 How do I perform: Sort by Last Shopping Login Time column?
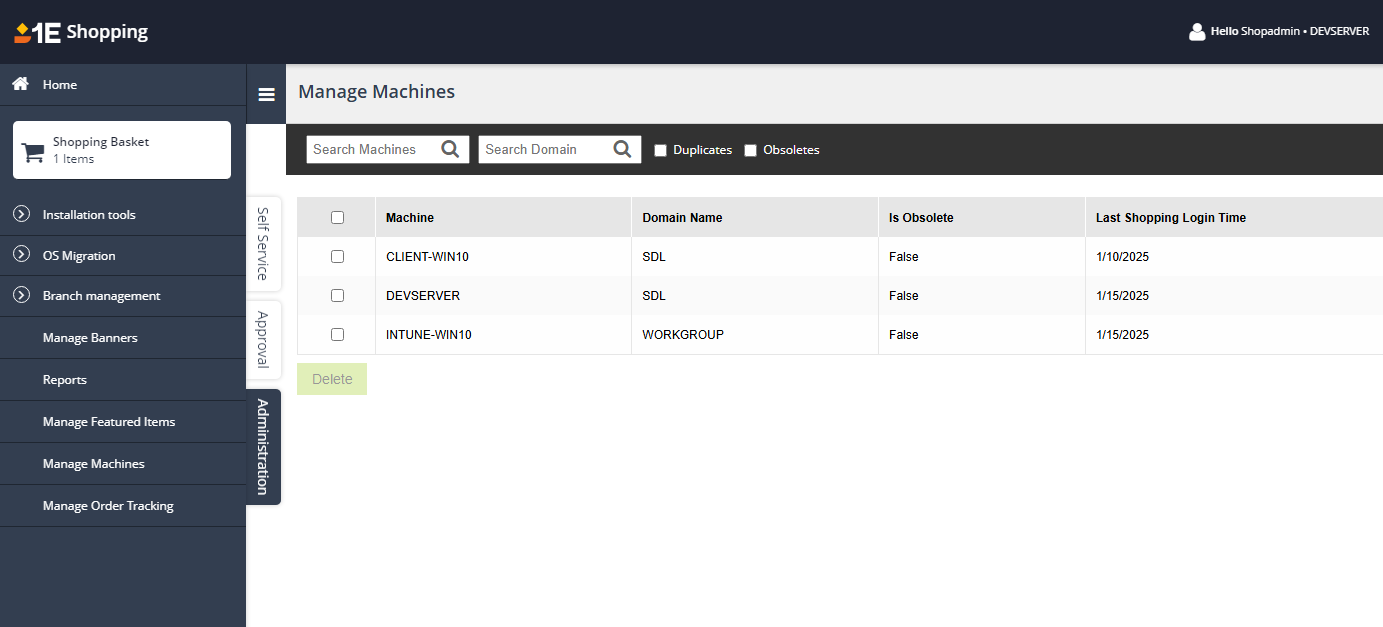[1170, 217]
